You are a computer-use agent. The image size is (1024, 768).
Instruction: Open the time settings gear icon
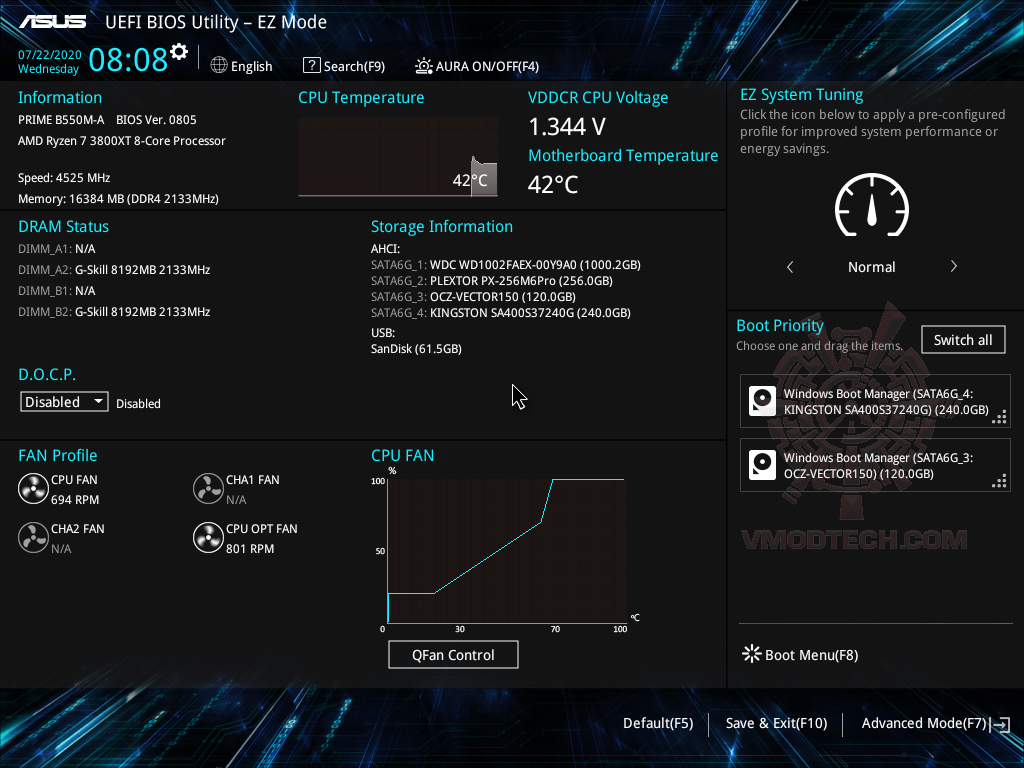pyautogui.click(x=179, y=52)
